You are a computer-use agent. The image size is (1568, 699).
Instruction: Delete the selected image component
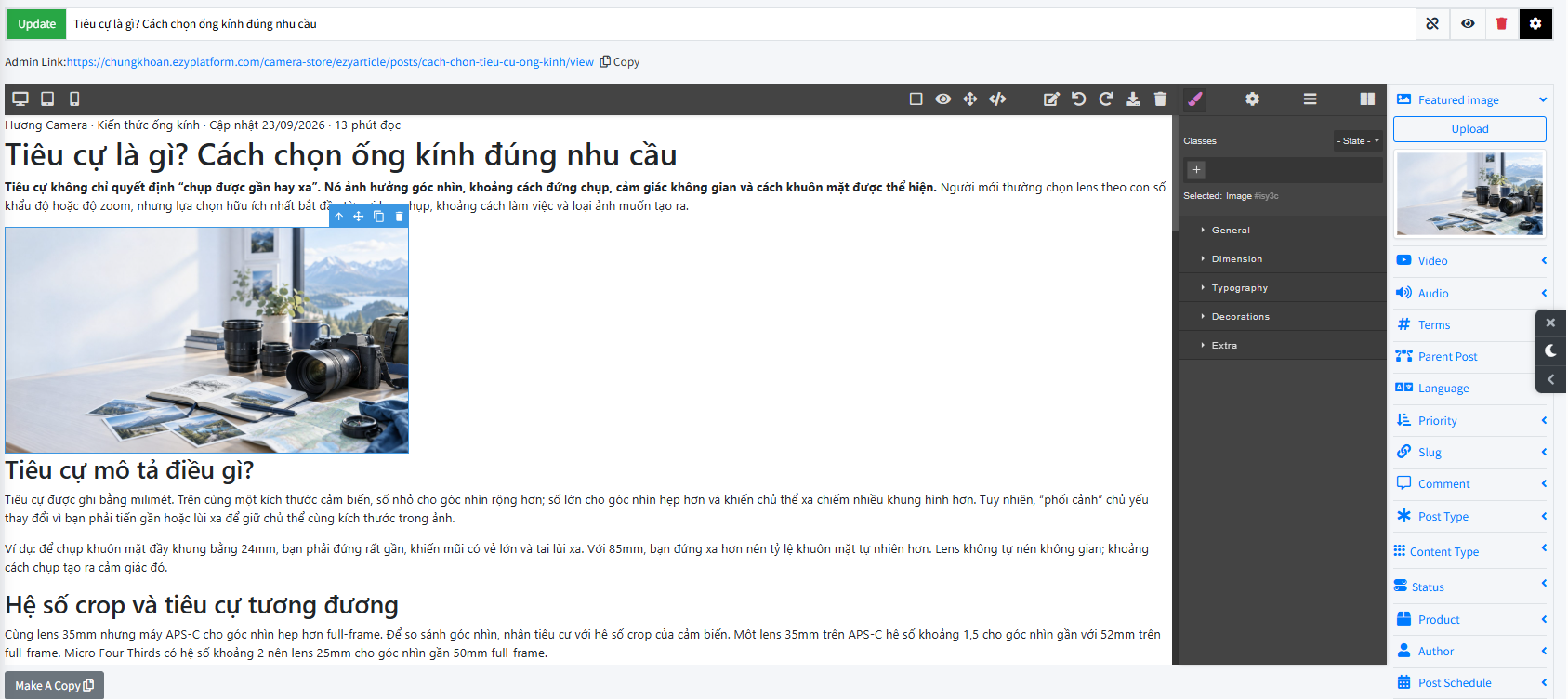(399, 217)
